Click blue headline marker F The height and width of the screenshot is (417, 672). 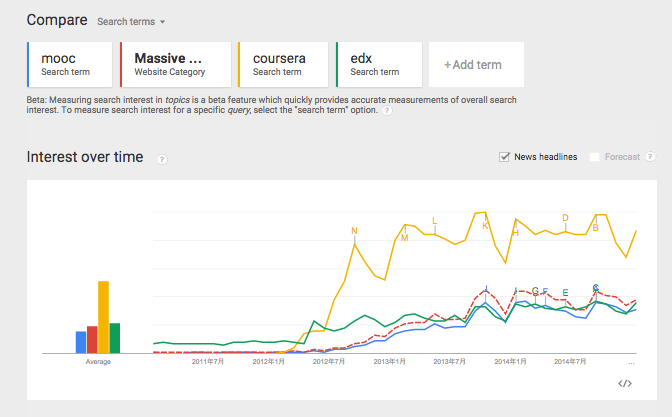545,291
